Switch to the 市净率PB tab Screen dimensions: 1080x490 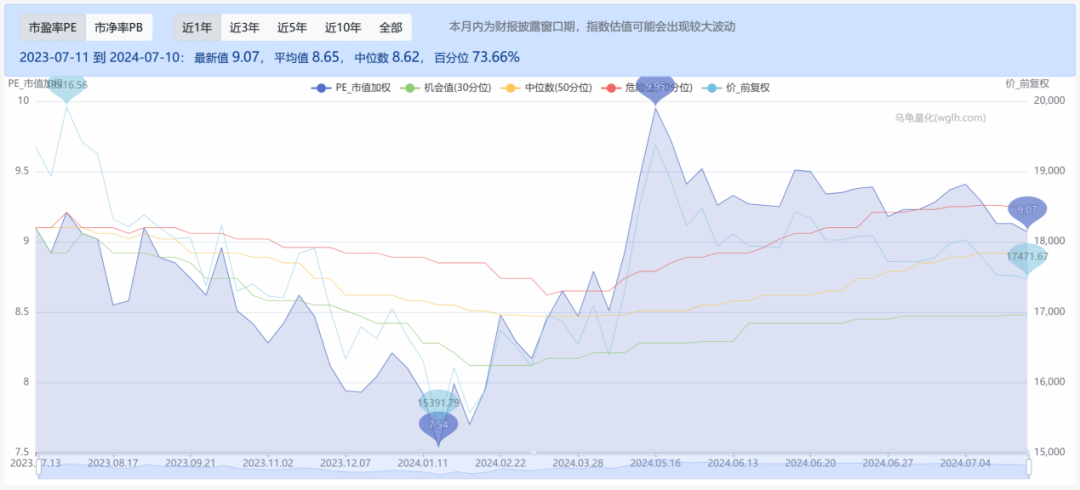(120, 28)
